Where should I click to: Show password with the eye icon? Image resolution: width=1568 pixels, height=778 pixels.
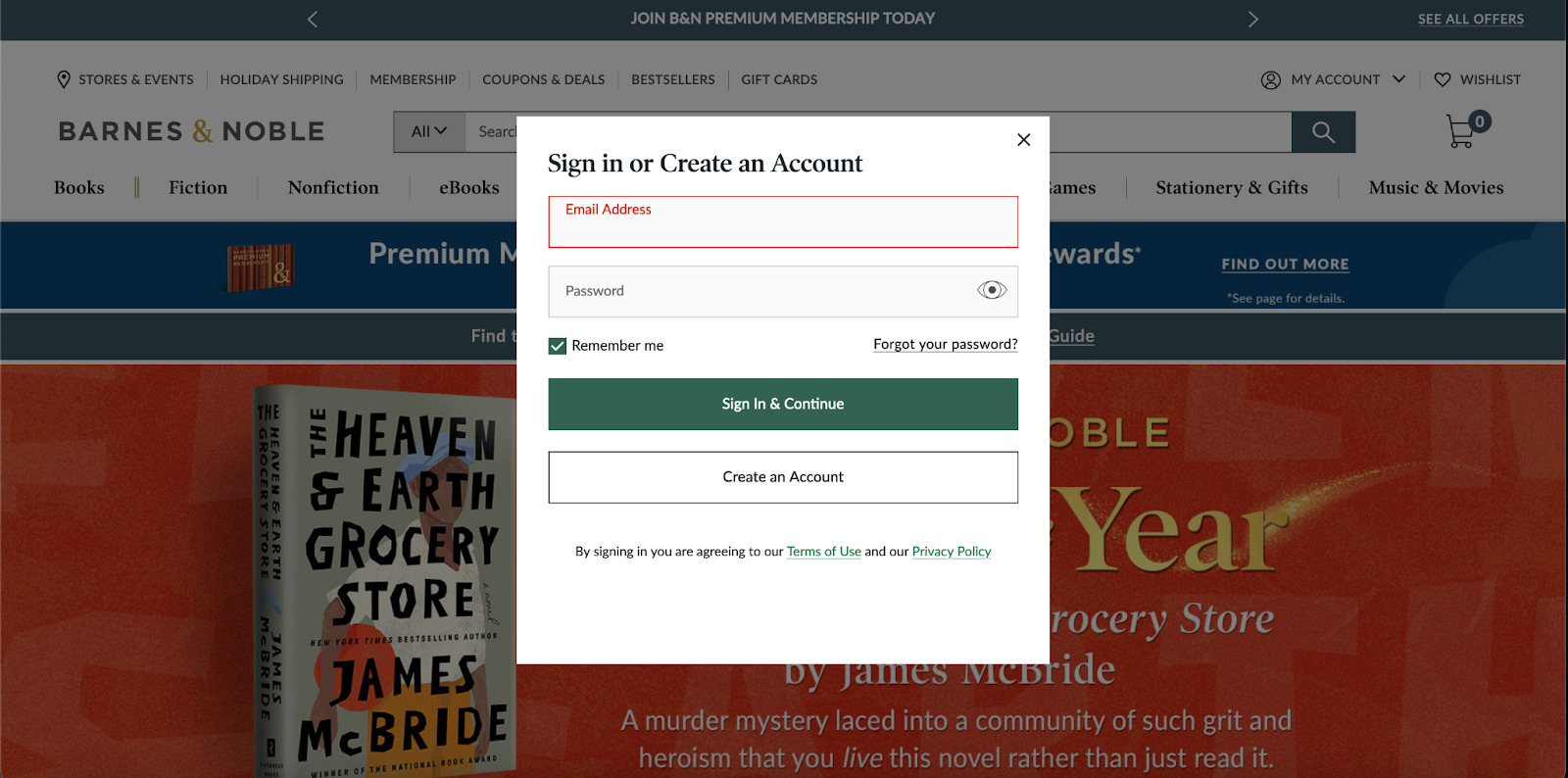992,290
